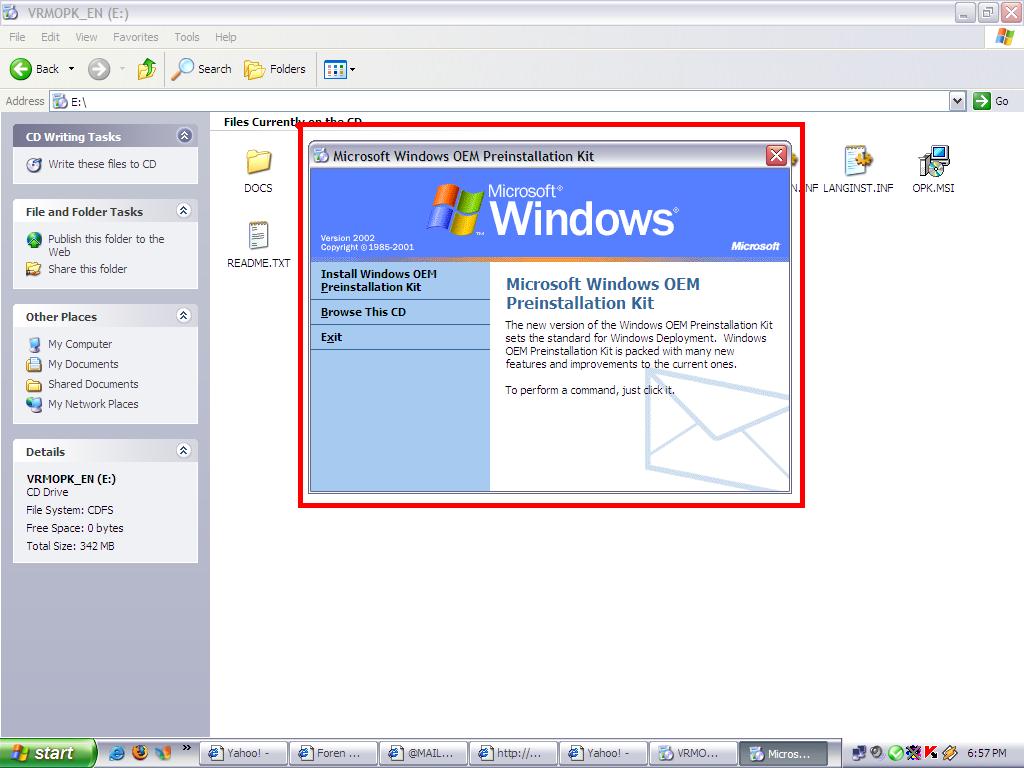Image resolution: width=1024 pixels, height=768 pixels.
Task: Click the Microsoft Windows OEM Preinstallation Kit heading
Action: (x=603, y=293)
